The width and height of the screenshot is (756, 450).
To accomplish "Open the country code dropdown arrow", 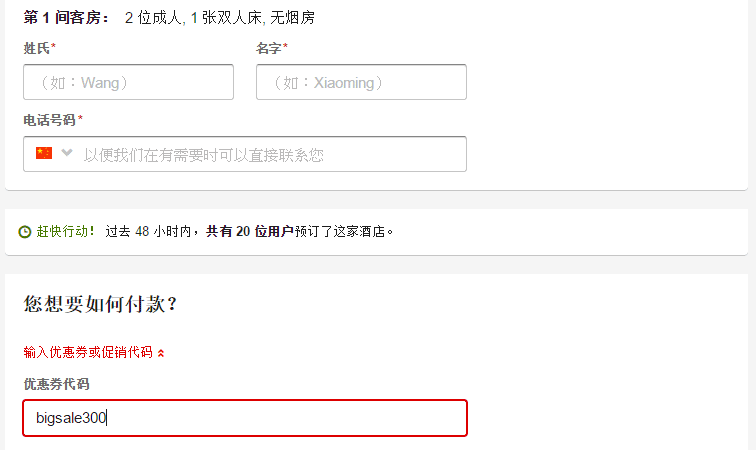I will [67, 153].
